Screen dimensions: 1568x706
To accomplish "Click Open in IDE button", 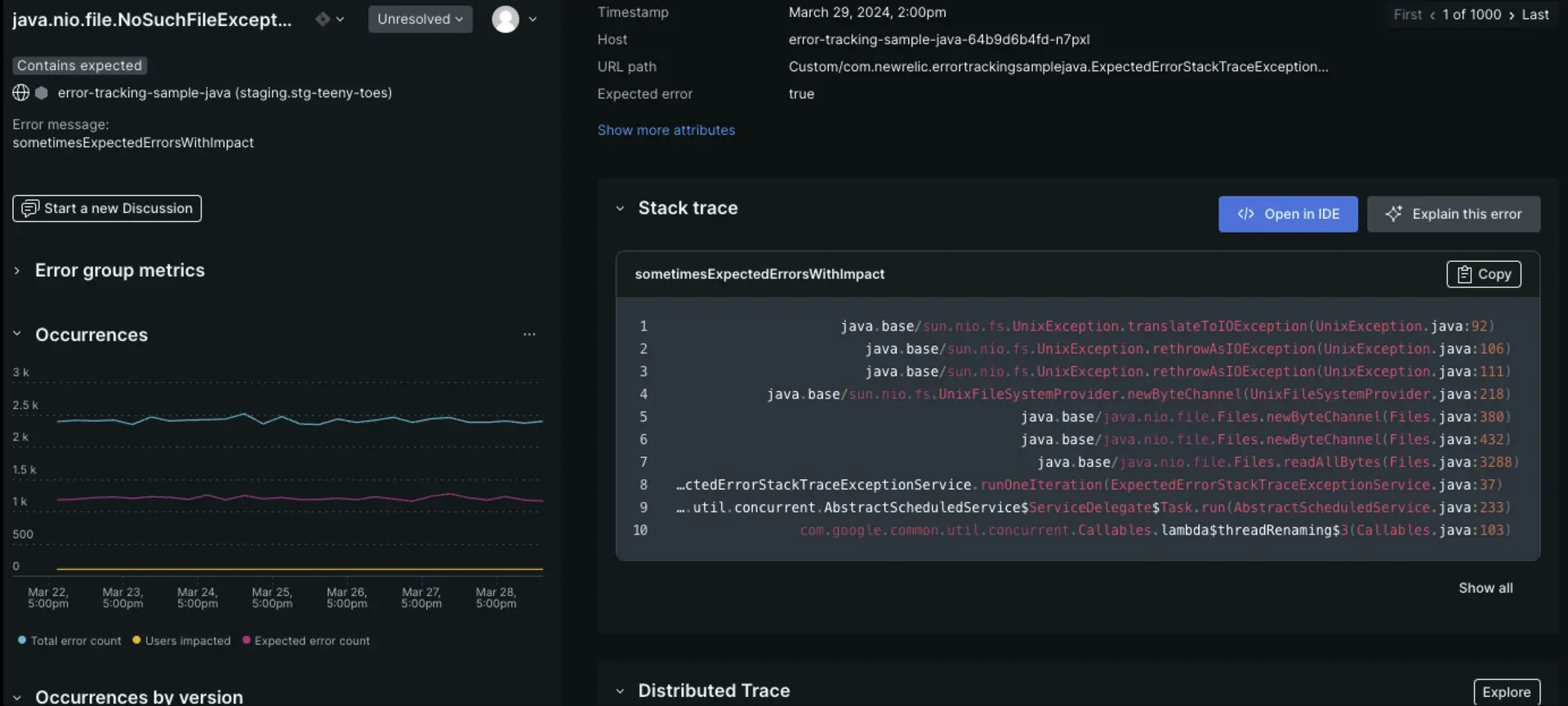I will [1288, 214].
